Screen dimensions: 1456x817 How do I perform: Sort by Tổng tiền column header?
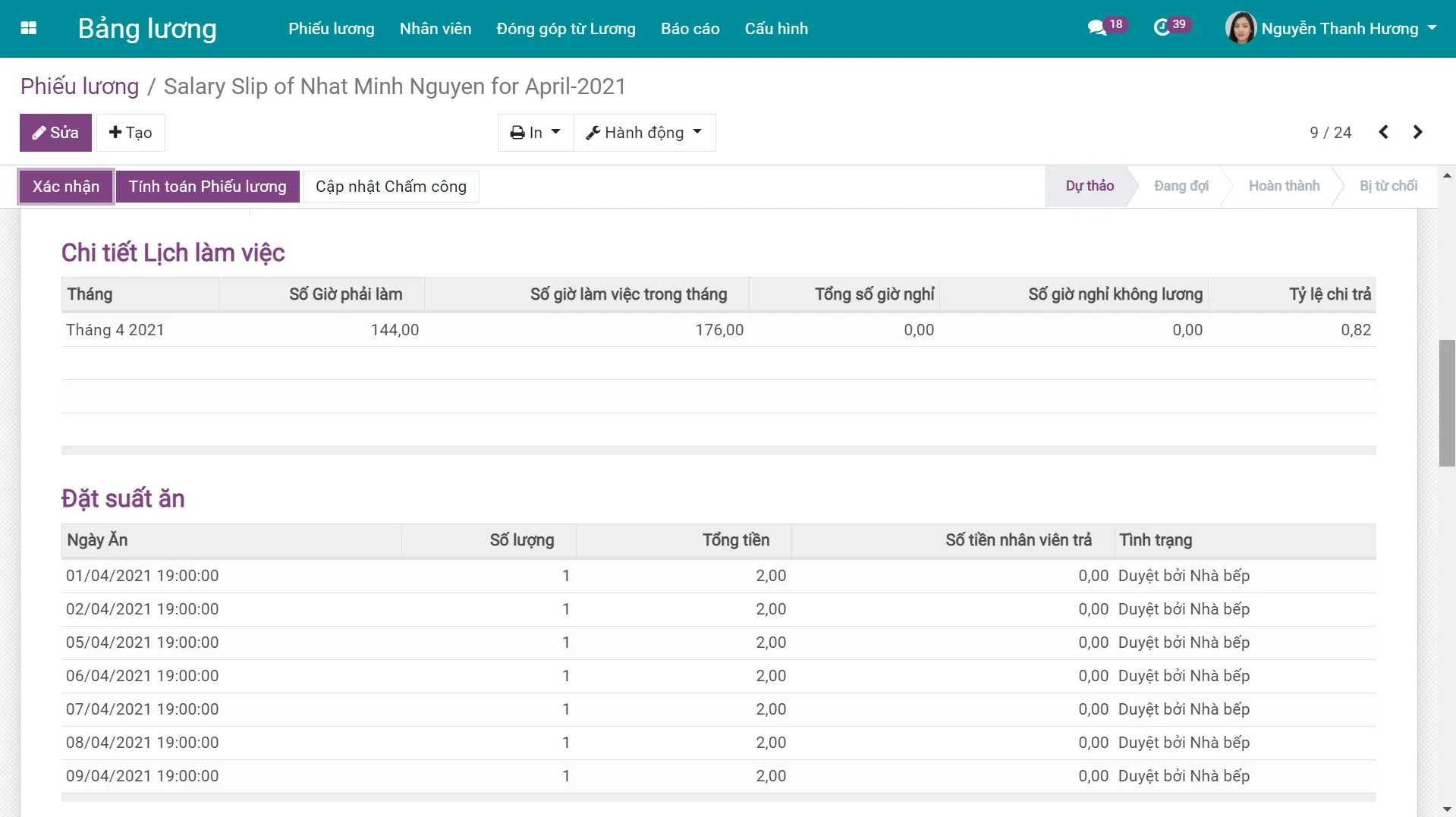coord(684,540)
